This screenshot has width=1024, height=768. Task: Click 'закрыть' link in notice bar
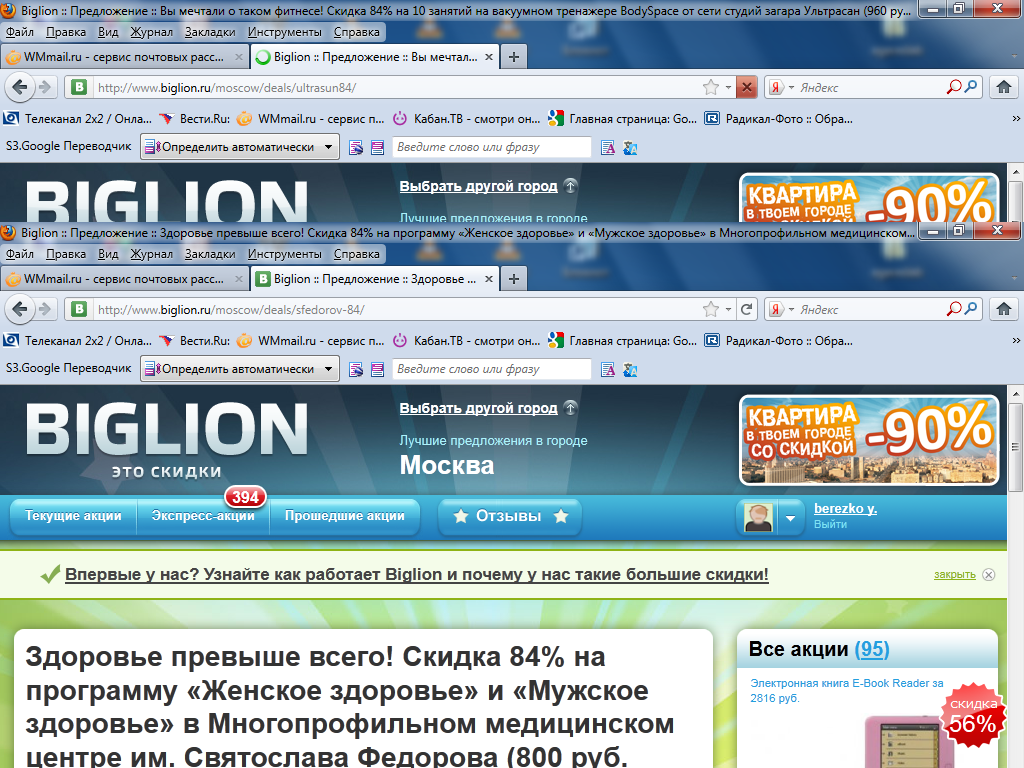tap(954, 575)
